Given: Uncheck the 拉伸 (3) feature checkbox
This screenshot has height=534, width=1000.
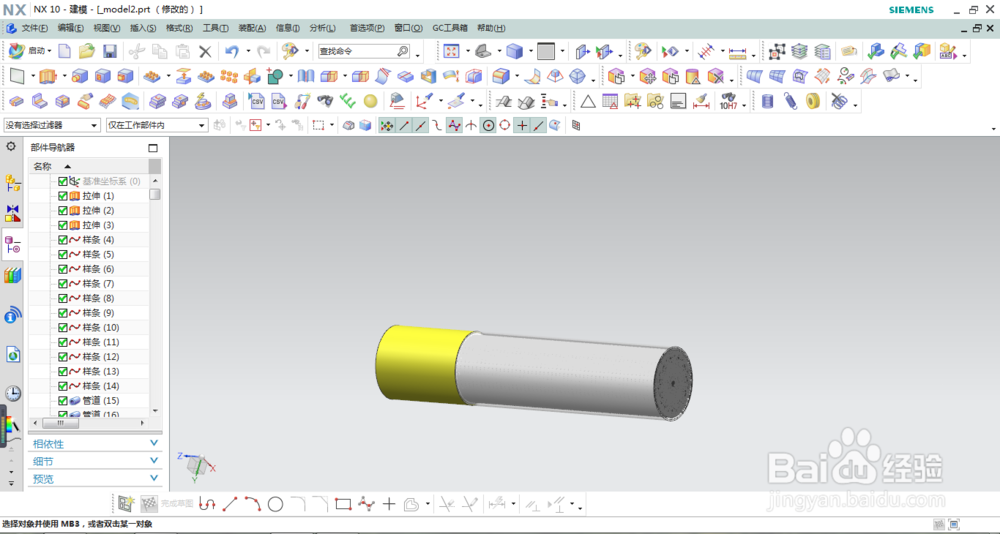Looking at the screenshot, I should 62,225.
